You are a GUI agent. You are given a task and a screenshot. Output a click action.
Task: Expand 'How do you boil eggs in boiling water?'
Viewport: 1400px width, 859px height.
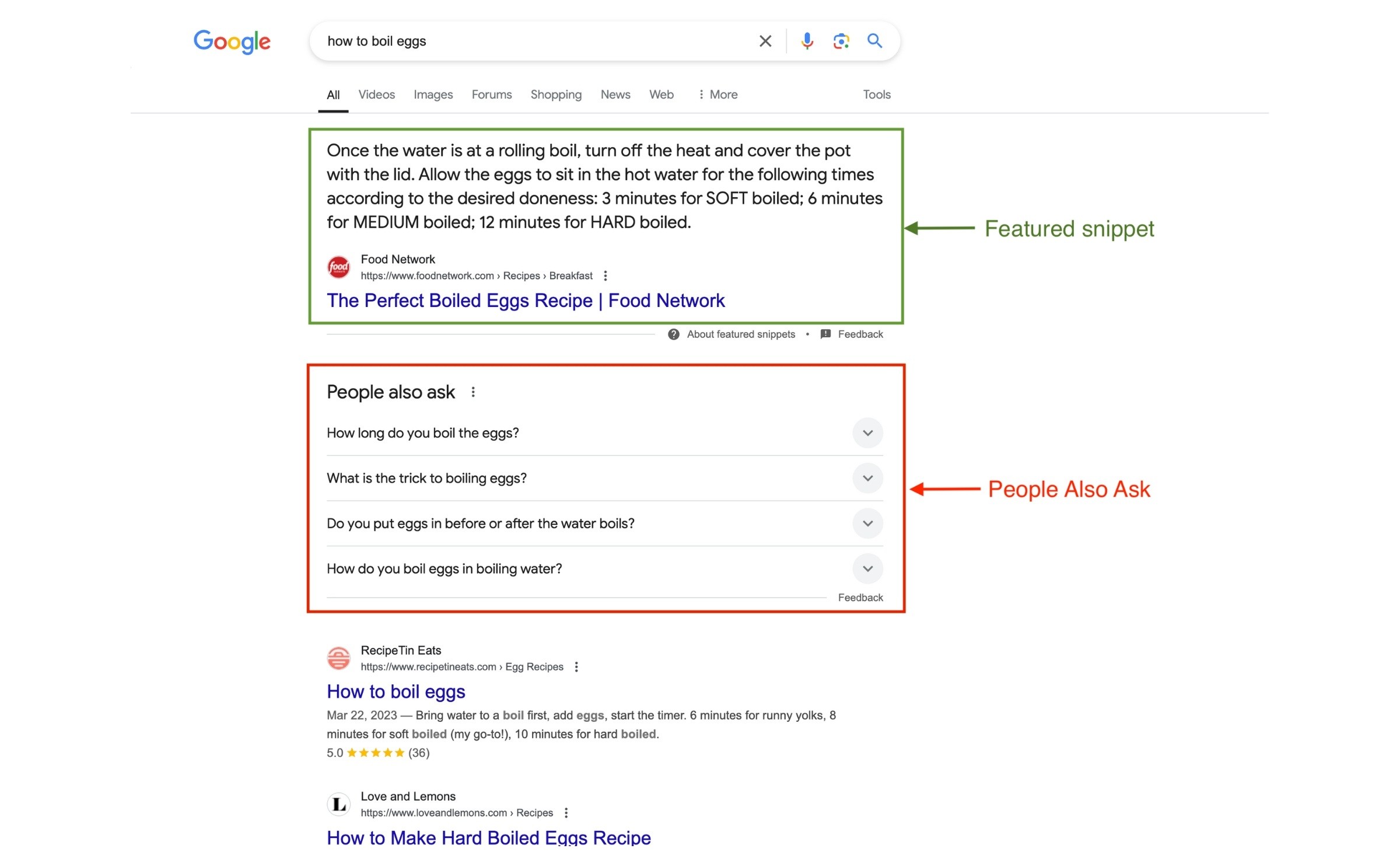point(604,569)
